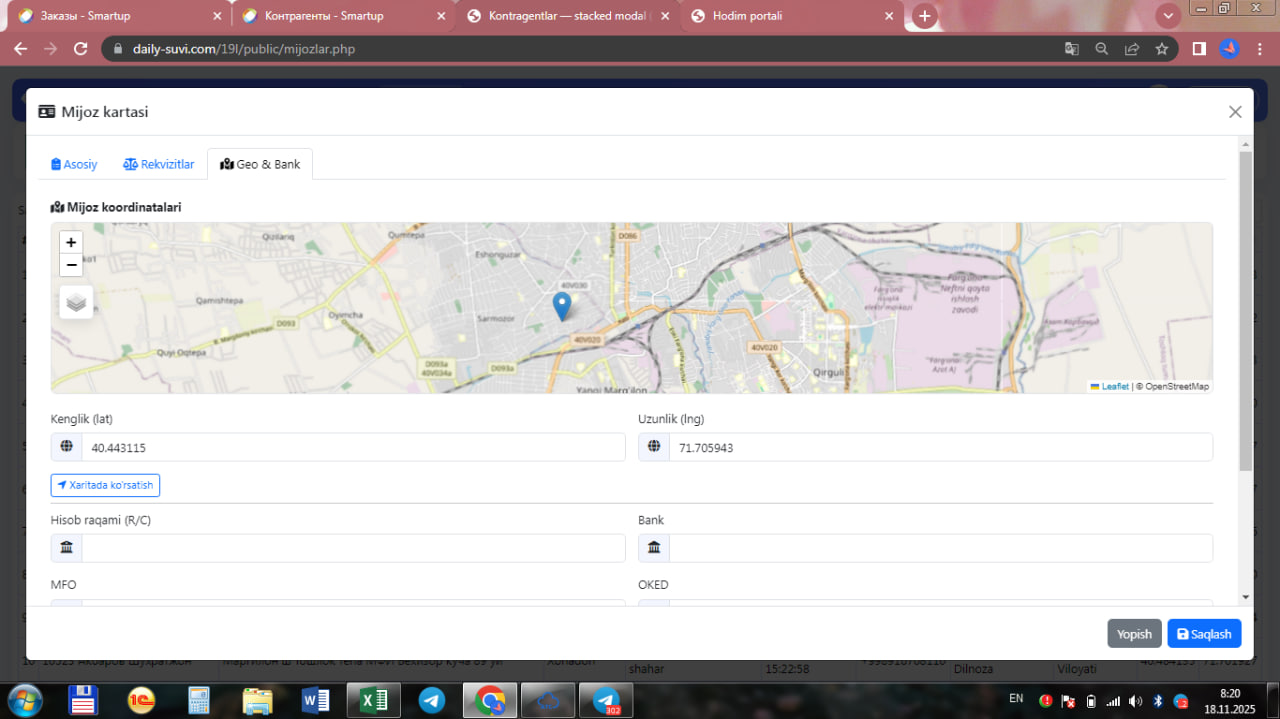
Task: Open Telegram from the taskbar
Action: [x=432, y=701]
